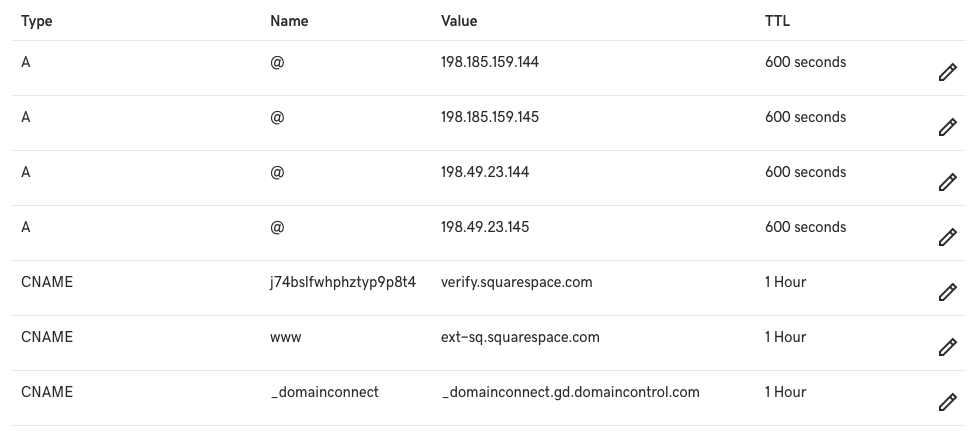978x431 pixels.
Task: Select the value ext-sq.squarespace.com
Action: [x=520, y=337]
